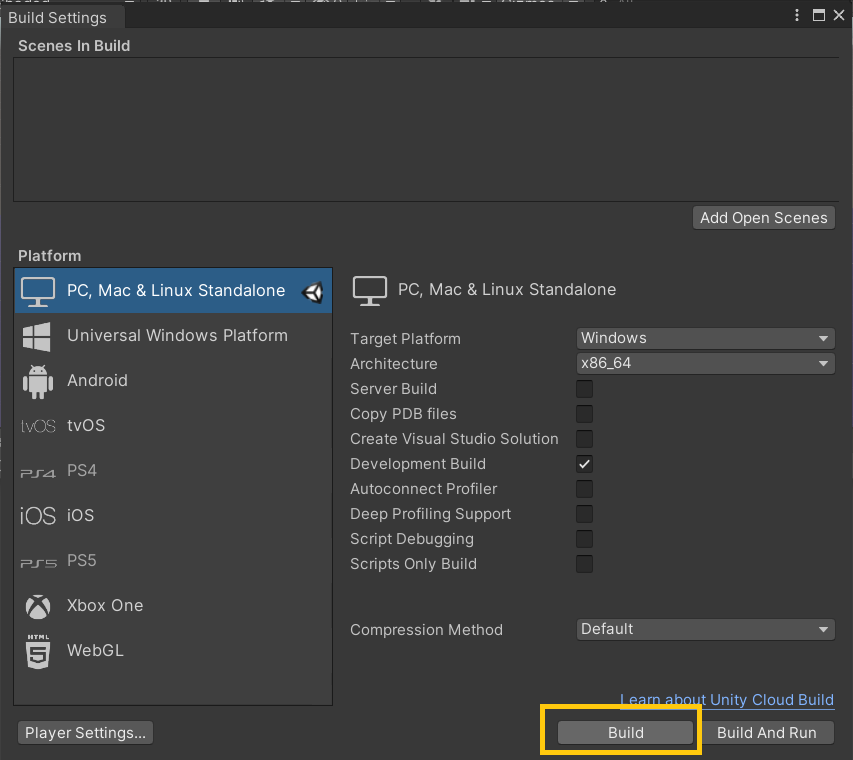Enable Scripts Only Build checkbox
Image resolution: width=853 pixels, height=760 pixels.
584,564
